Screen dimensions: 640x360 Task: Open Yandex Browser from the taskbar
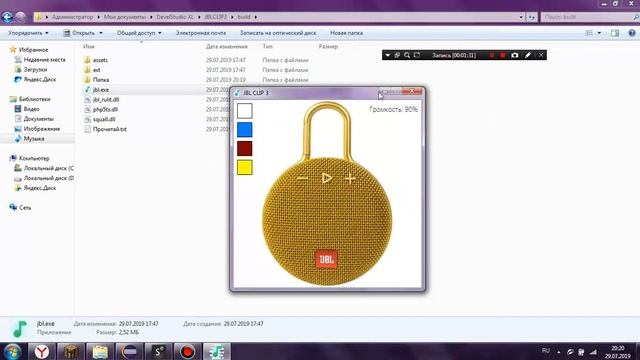(x=42, y=351)
